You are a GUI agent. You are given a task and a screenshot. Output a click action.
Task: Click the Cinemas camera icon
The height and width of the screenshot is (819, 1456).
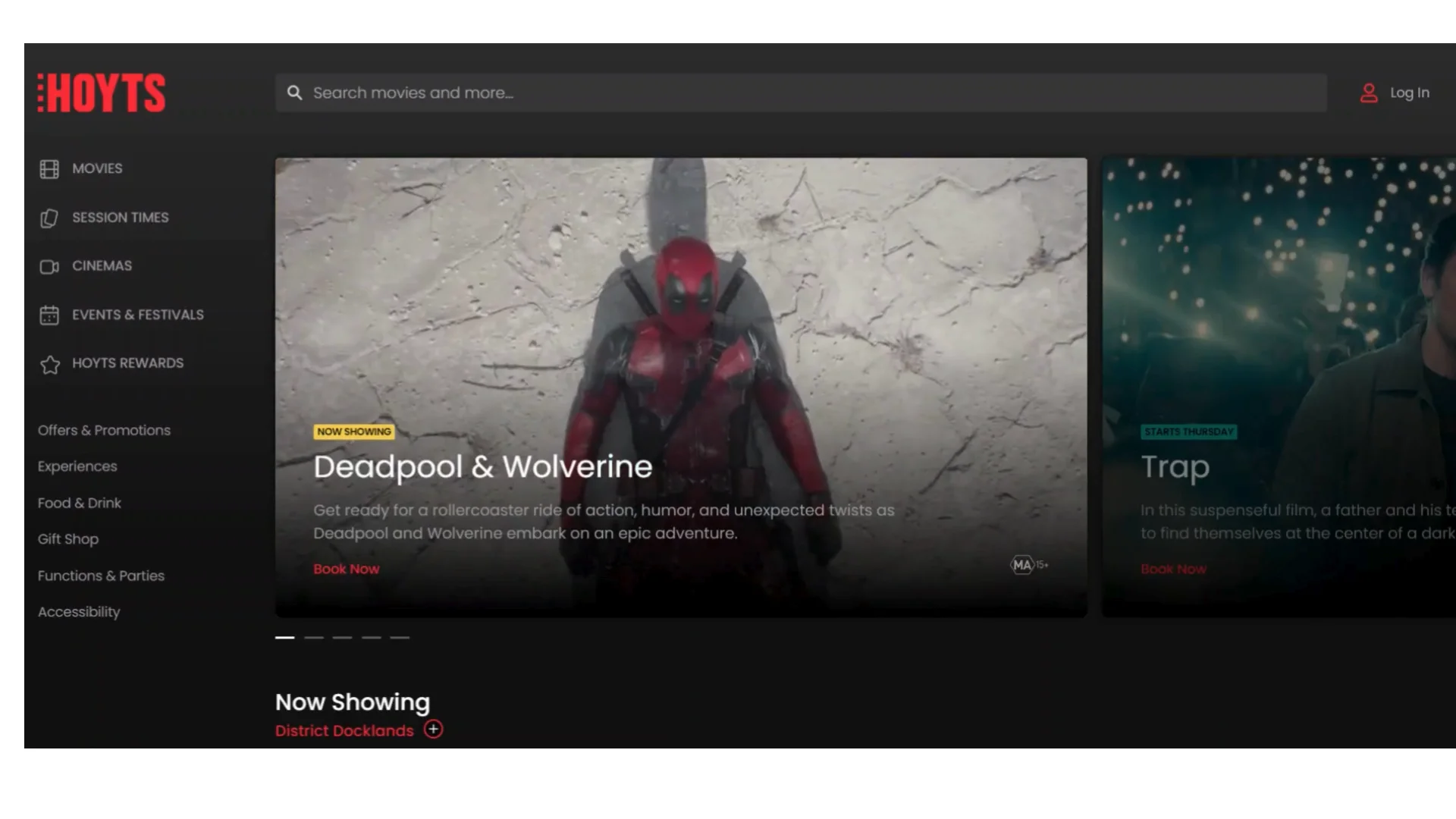pos(49,267)
